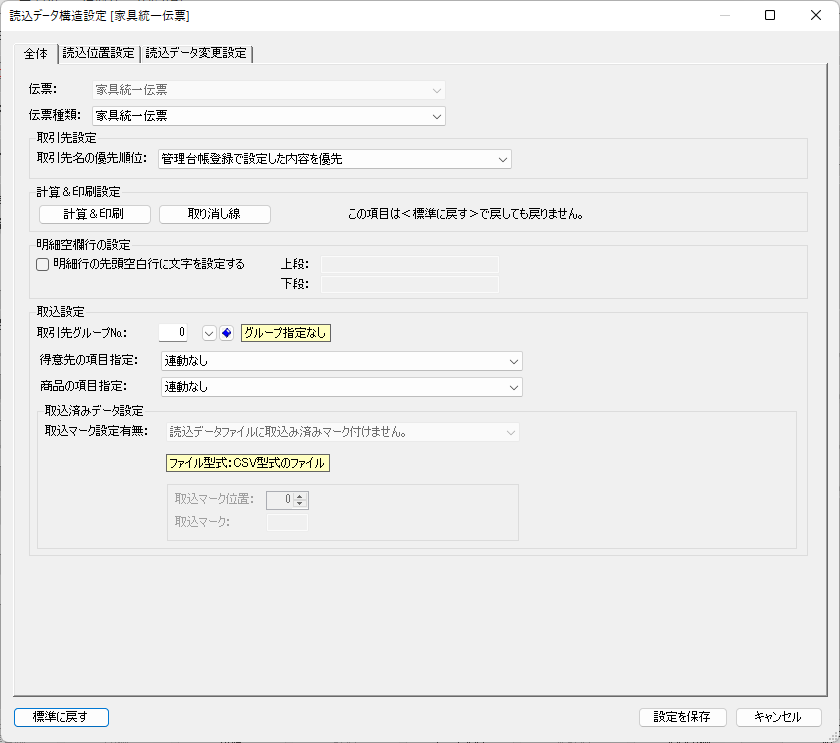Close the 読込データ構造設定 window
840x743 pixels.
click(815, 15)
